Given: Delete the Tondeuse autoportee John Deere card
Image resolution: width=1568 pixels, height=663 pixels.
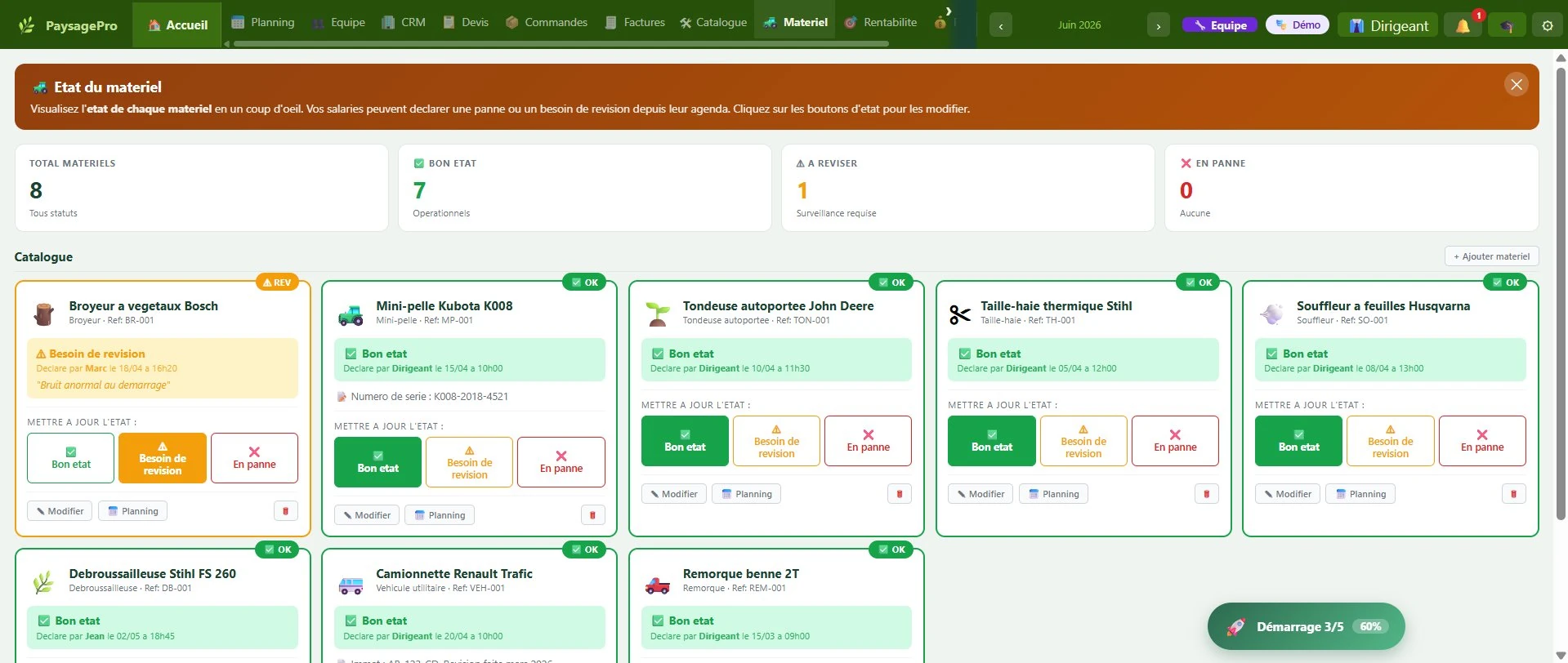Looking at the screenshot, I should [x=900, y=494].
